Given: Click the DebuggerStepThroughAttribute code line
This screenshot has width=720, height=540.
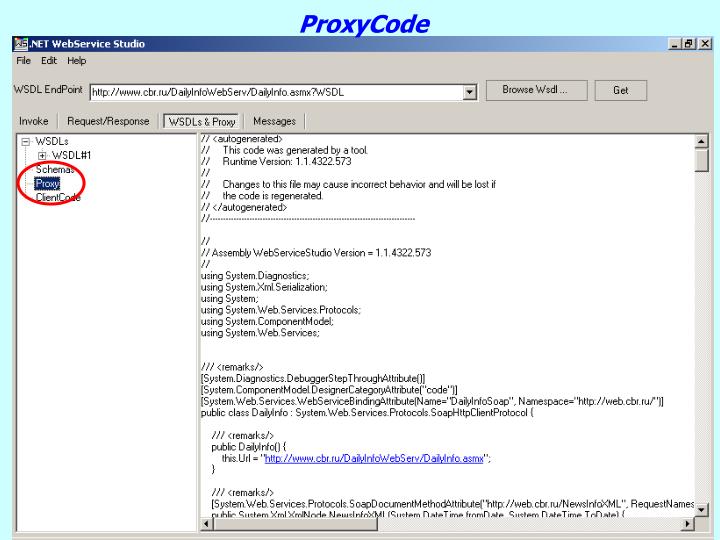Looking at the screenshot, I should (313, 378).
